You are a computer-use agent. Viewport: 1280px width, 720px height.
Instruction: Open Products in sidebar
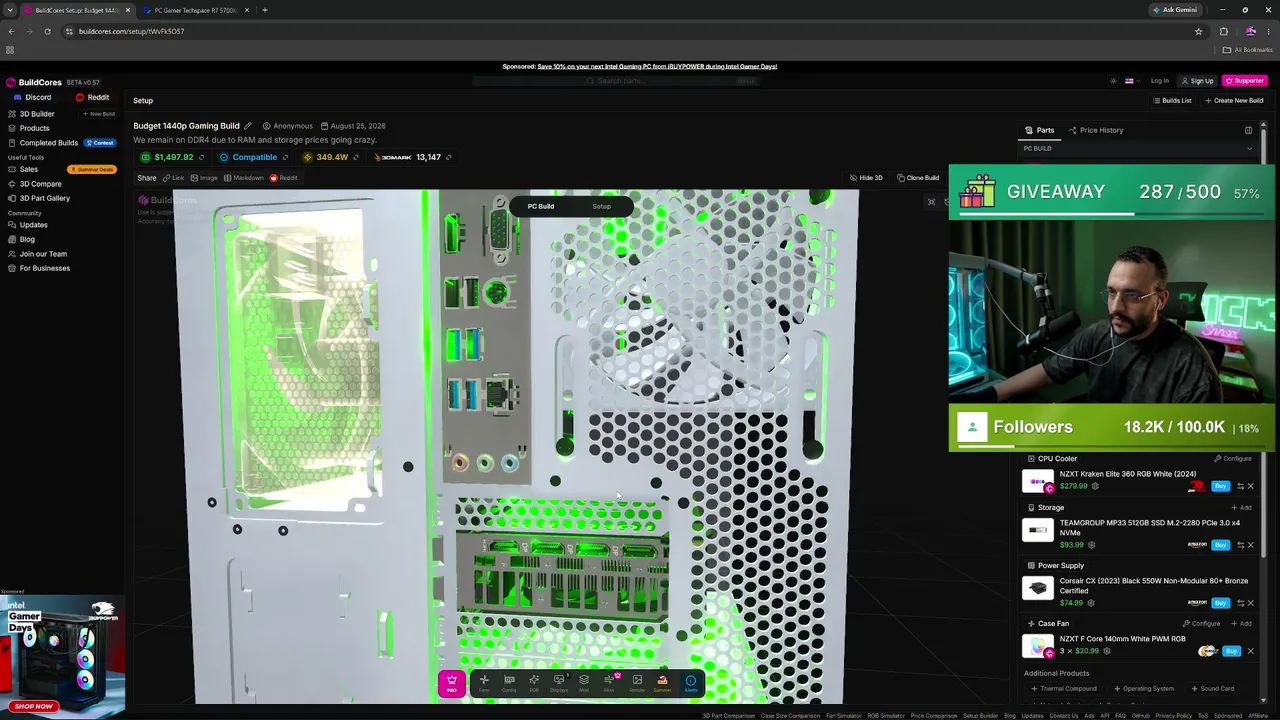click(28, 128)
